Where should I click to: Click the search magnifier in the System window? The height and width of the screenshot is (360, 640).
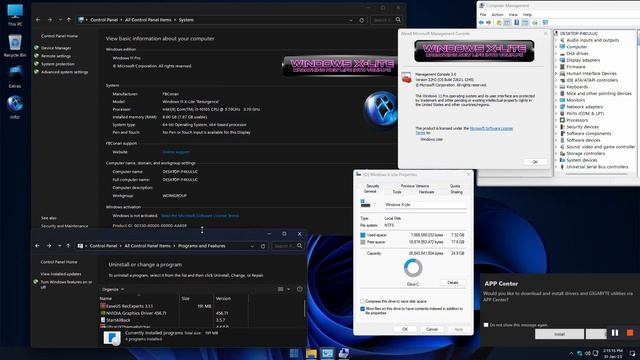(x=398, y=20)
